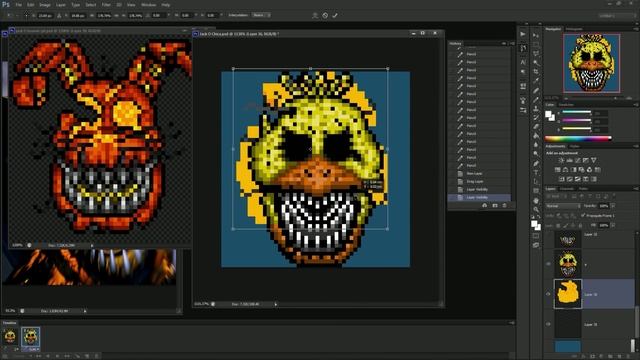The width and height of the screenshot is (640, 360).
Task: Select the Lasso tool
Action: 536,54
